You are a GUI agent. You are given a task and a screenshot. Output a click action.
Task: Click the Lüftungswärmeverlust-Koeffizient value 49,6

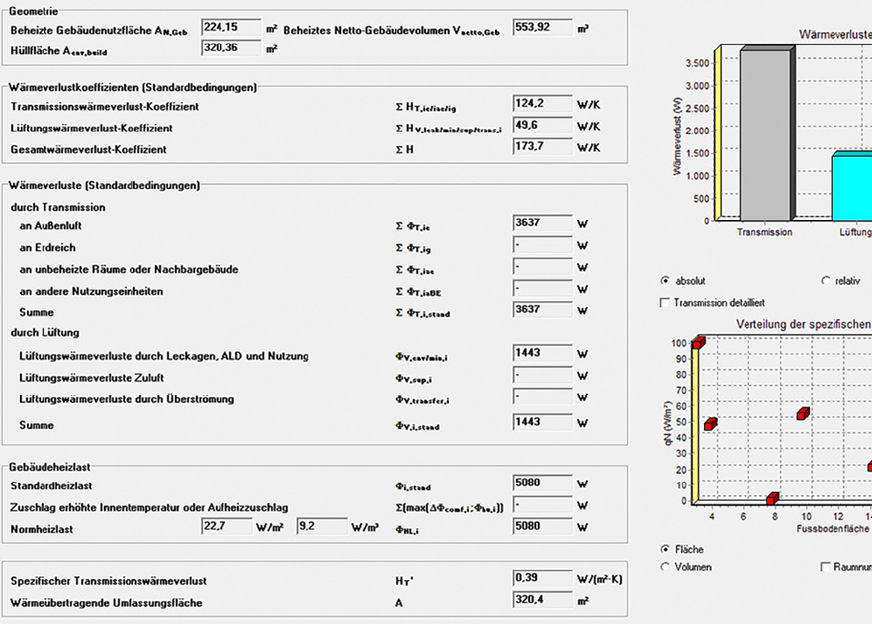tap(542, 126)
